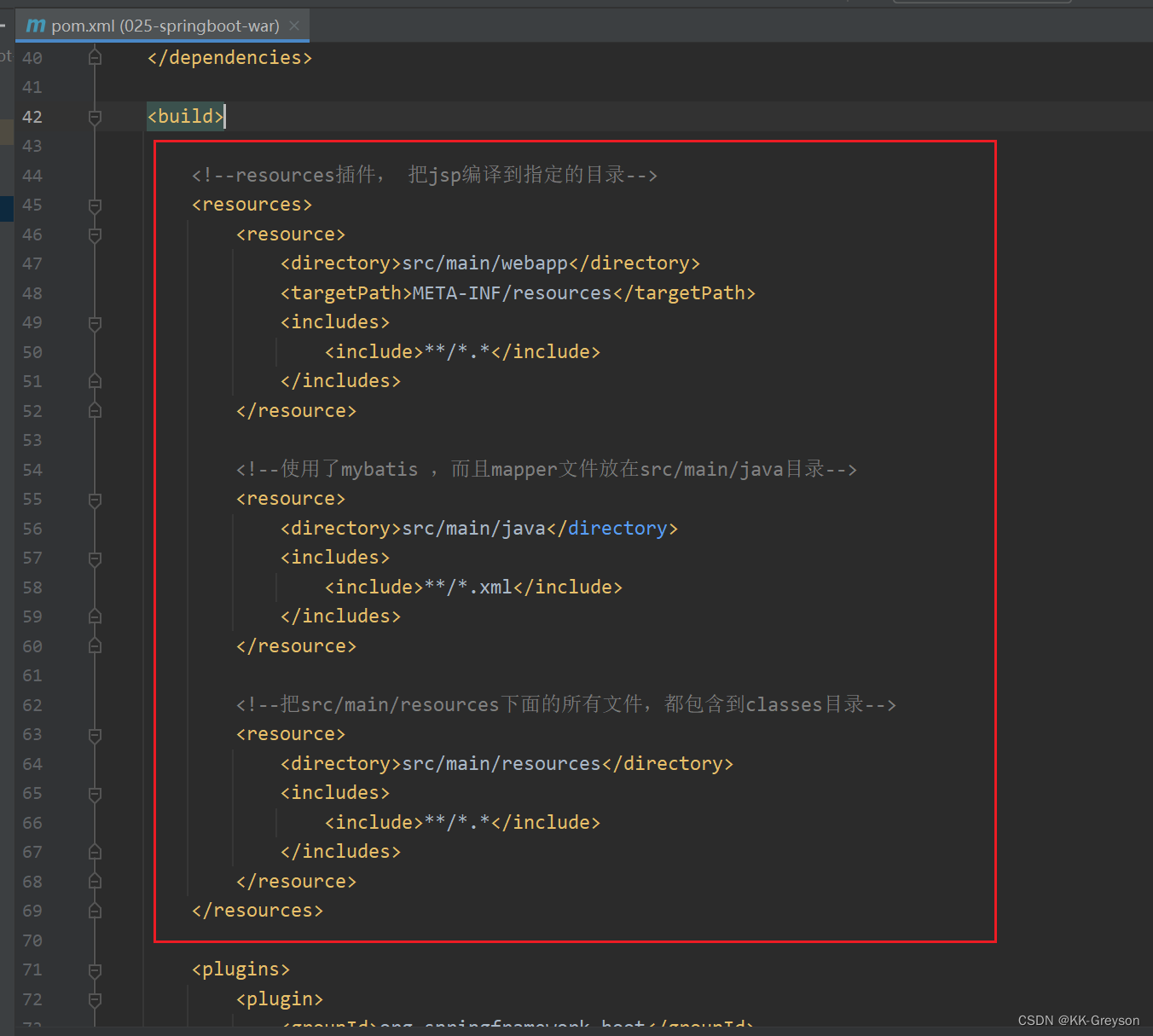Click line number 50 in the gutter

click(x=32, y=352)
